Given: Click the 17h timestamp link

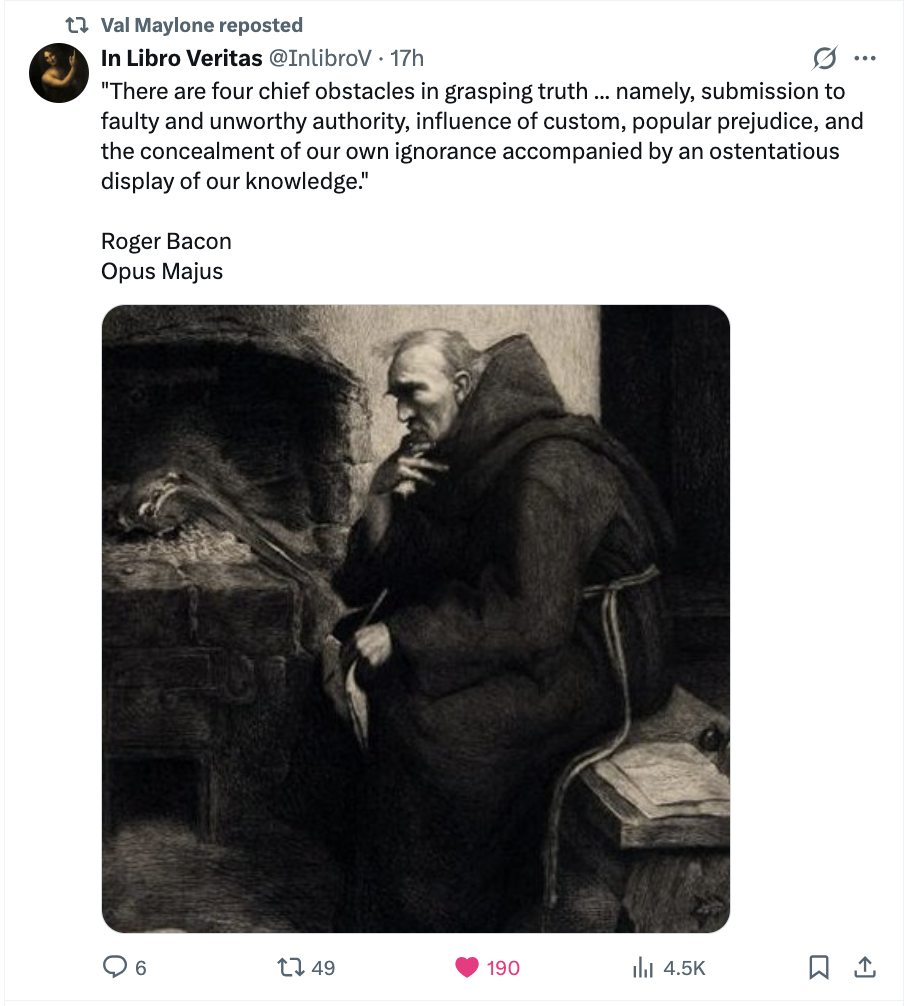Looking at the screenshot, I should [406, 59].
